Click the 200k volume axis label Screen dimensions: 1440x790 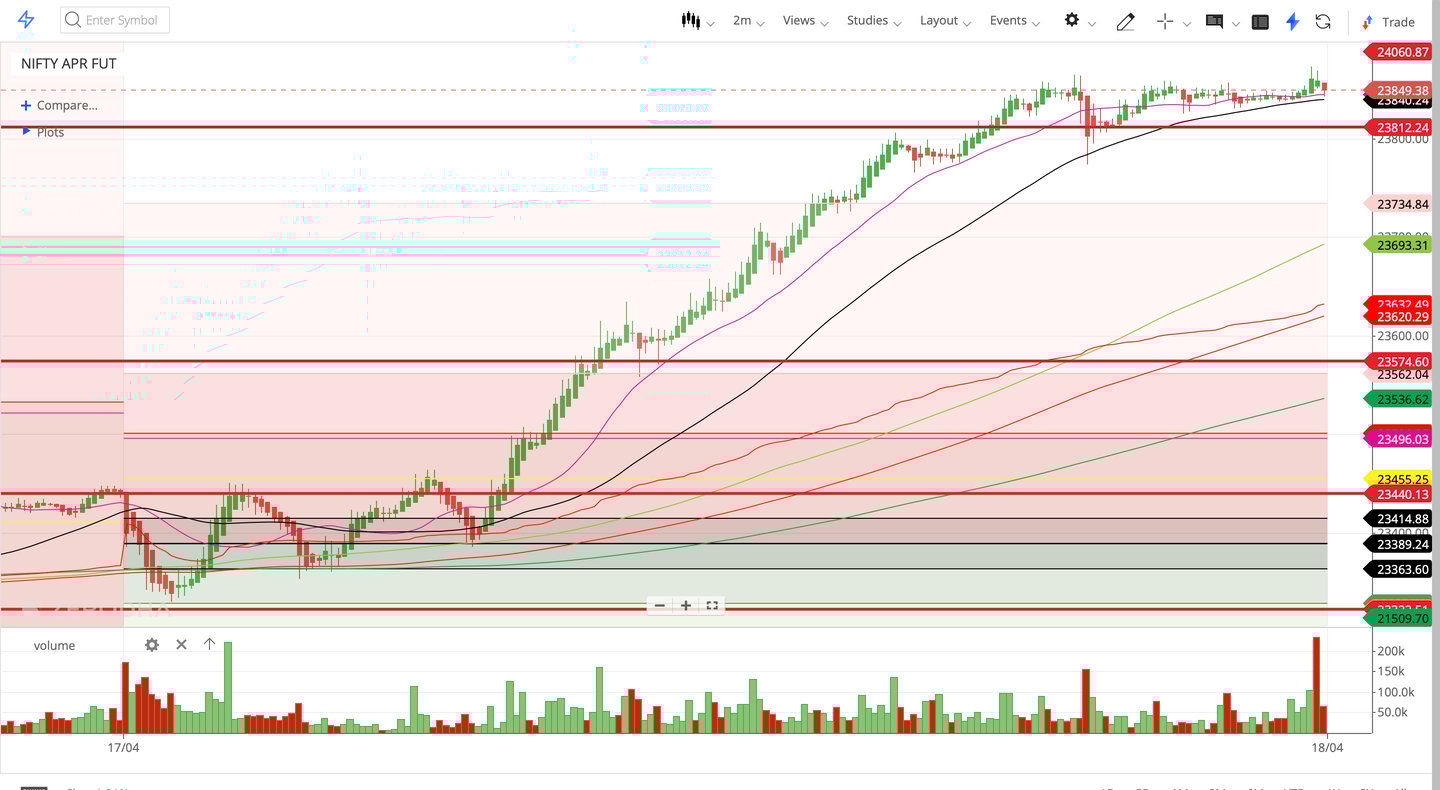point(1390,651)
